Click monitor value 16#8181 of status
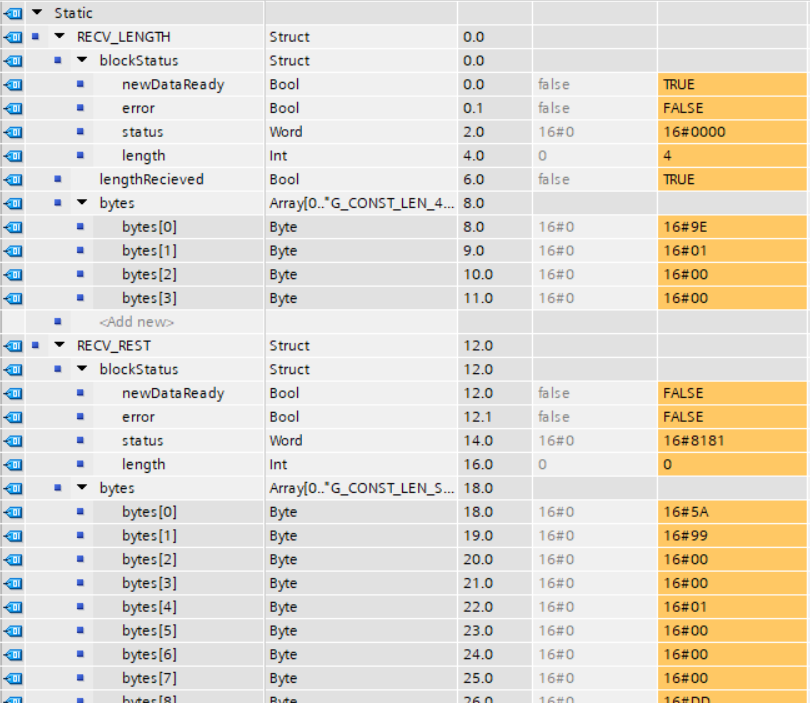The width and height of the screenshot is (810, 703). click(x=732, y=441)
